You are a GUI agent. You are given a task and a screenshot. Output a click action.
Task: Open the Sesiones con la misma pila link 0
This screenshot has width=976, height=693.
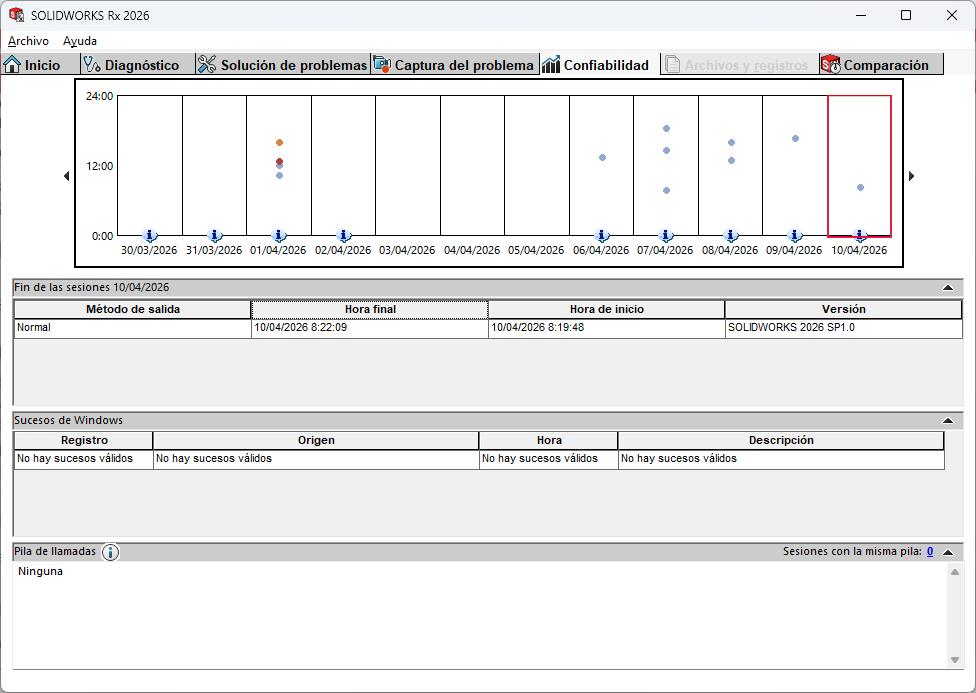point(930,551)
